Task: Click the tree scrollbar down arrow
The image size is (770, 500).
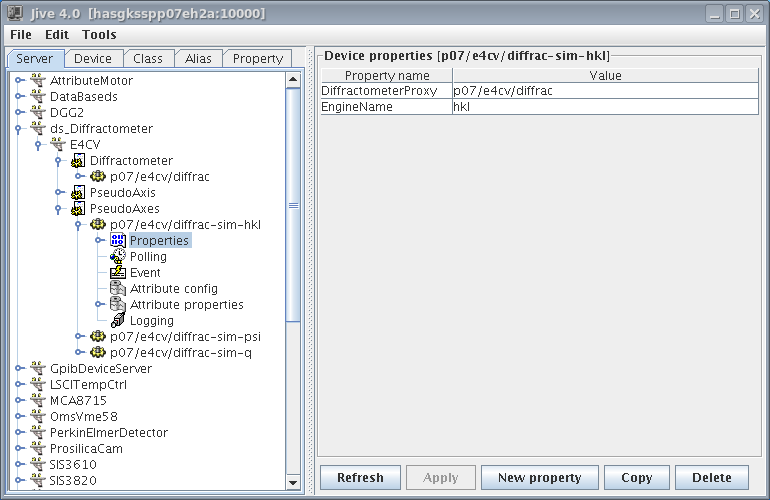Action: (x=293, y=482)
